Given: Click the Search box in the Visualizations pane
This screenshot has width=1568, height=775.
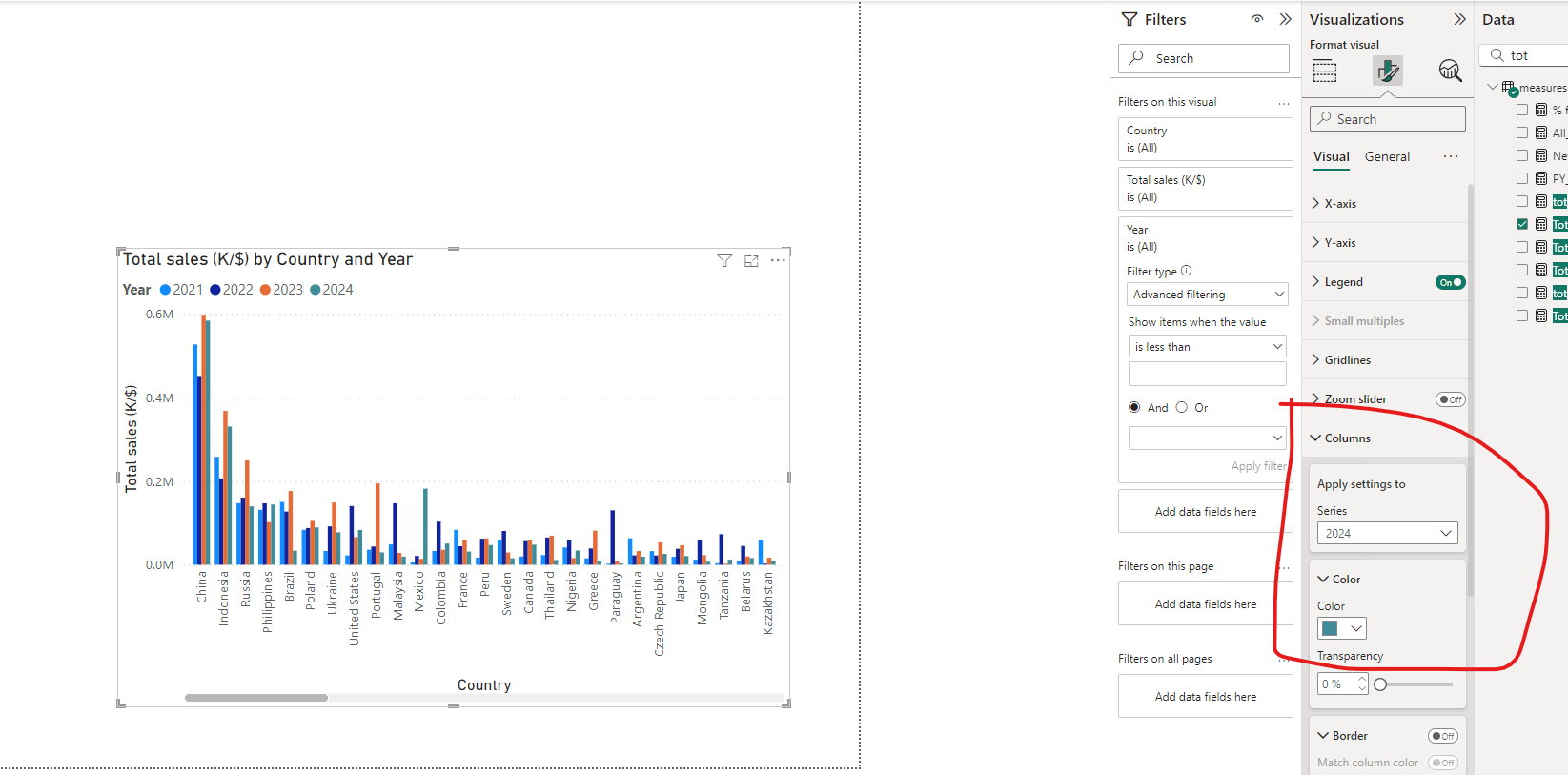Looking at the screenshot, I should 1388,119.
